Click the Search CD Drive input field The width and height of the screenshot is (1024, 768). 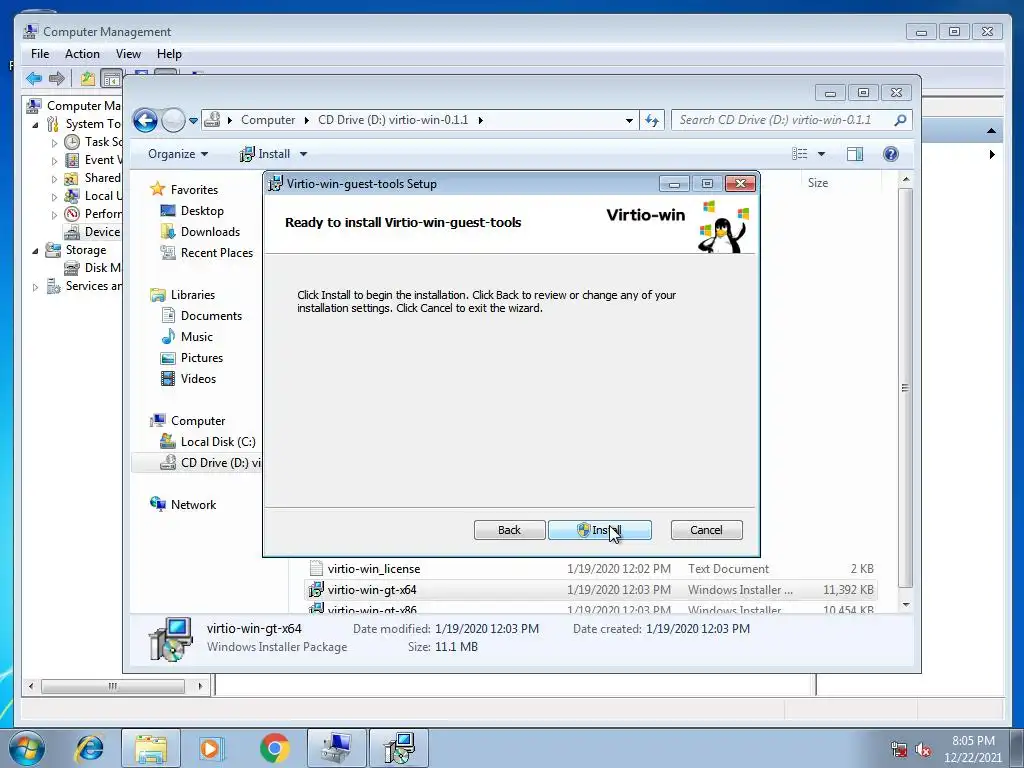click(781, 120)
